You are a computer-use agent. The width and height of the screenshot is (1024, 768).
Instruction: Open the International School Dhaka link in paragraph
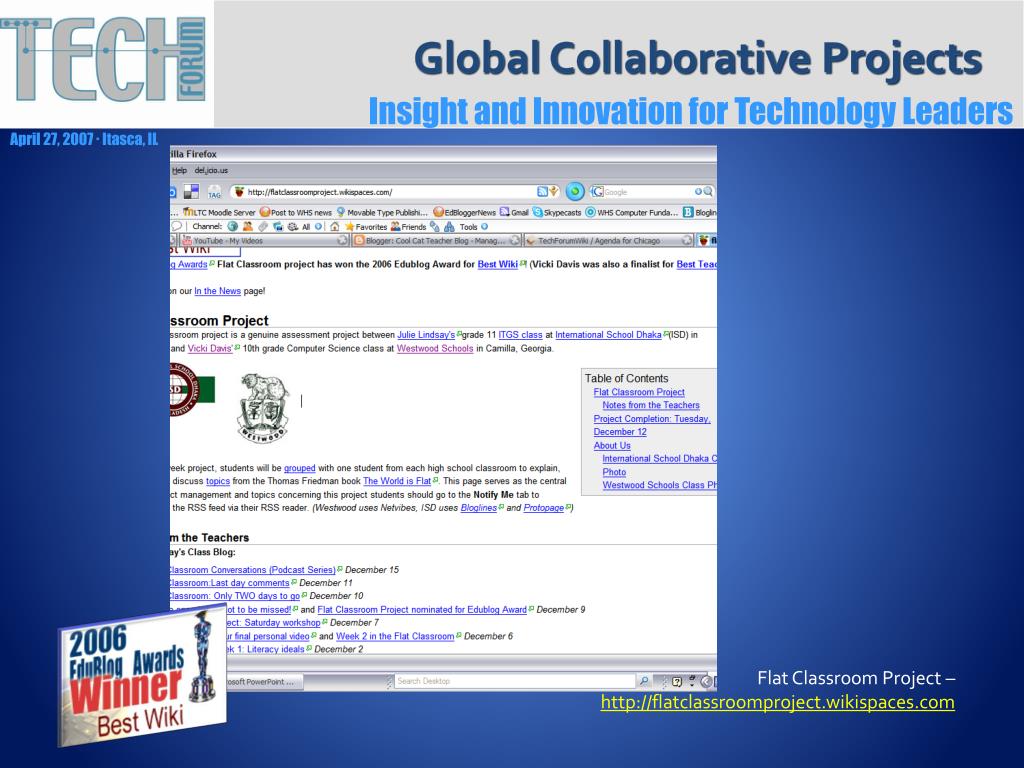pos(608,334)
